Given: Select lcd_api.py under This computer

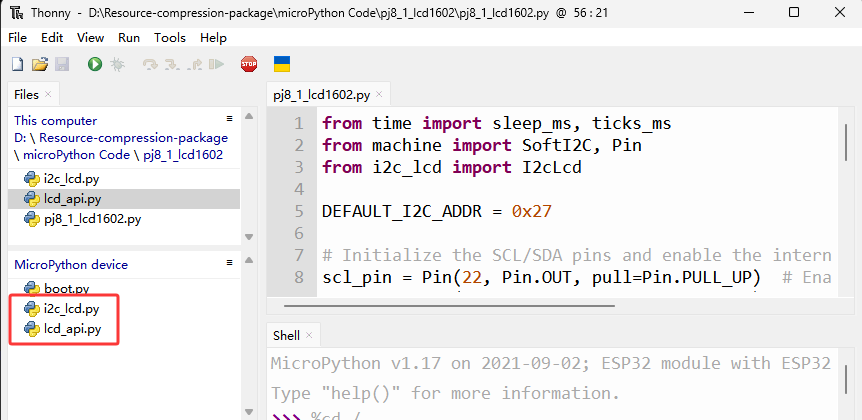Looking at the screenshot, I should pos(124,199).
